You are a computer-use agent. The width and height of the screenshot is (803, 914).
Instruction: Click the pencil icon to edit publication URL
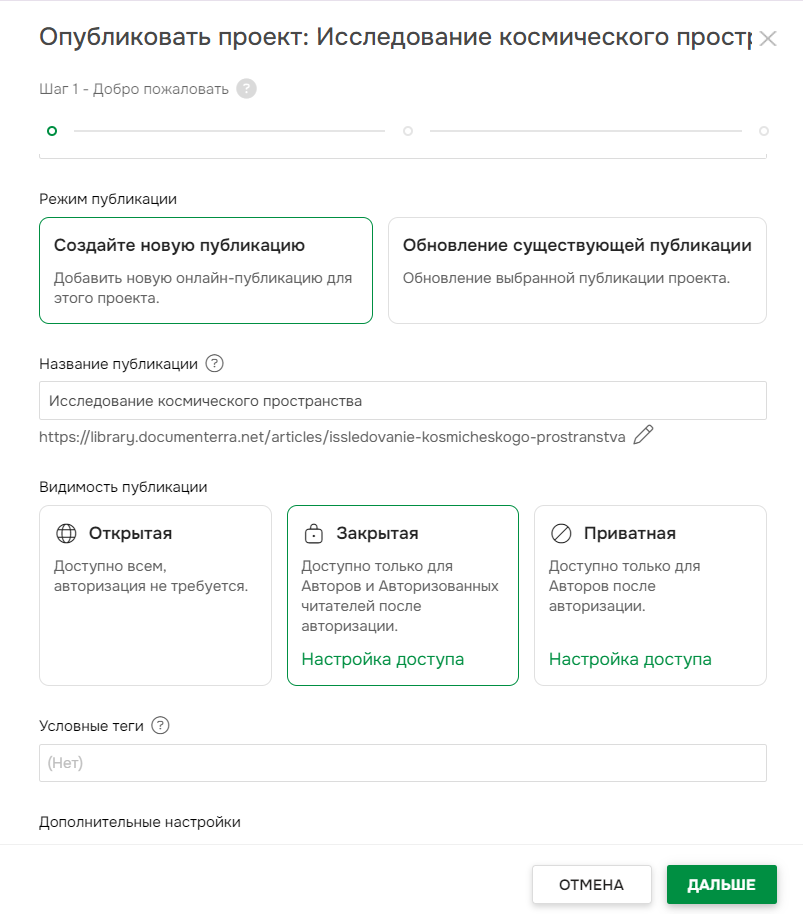point(643,435)
